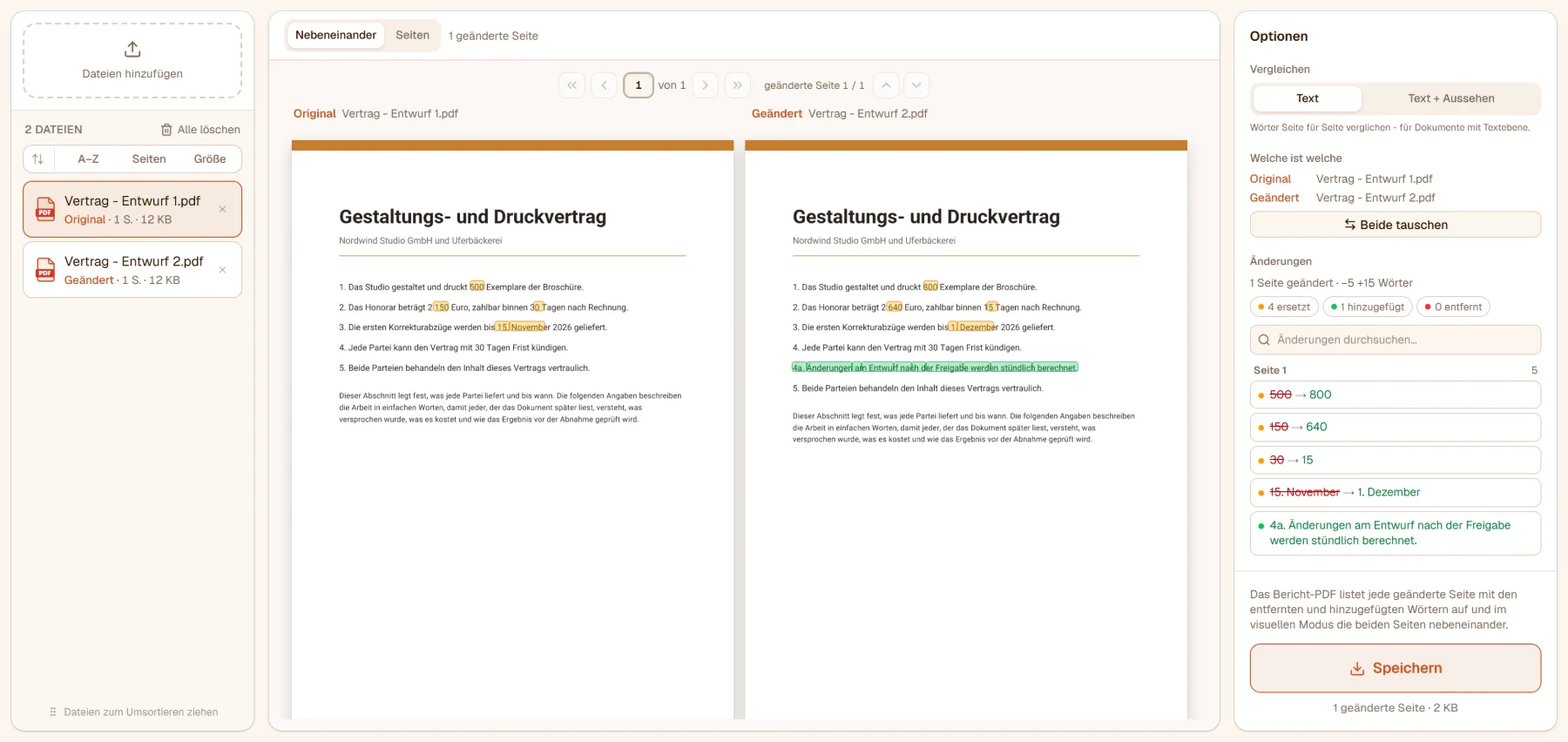Click the upload icon in the drop zone

[x=132, y=49]
